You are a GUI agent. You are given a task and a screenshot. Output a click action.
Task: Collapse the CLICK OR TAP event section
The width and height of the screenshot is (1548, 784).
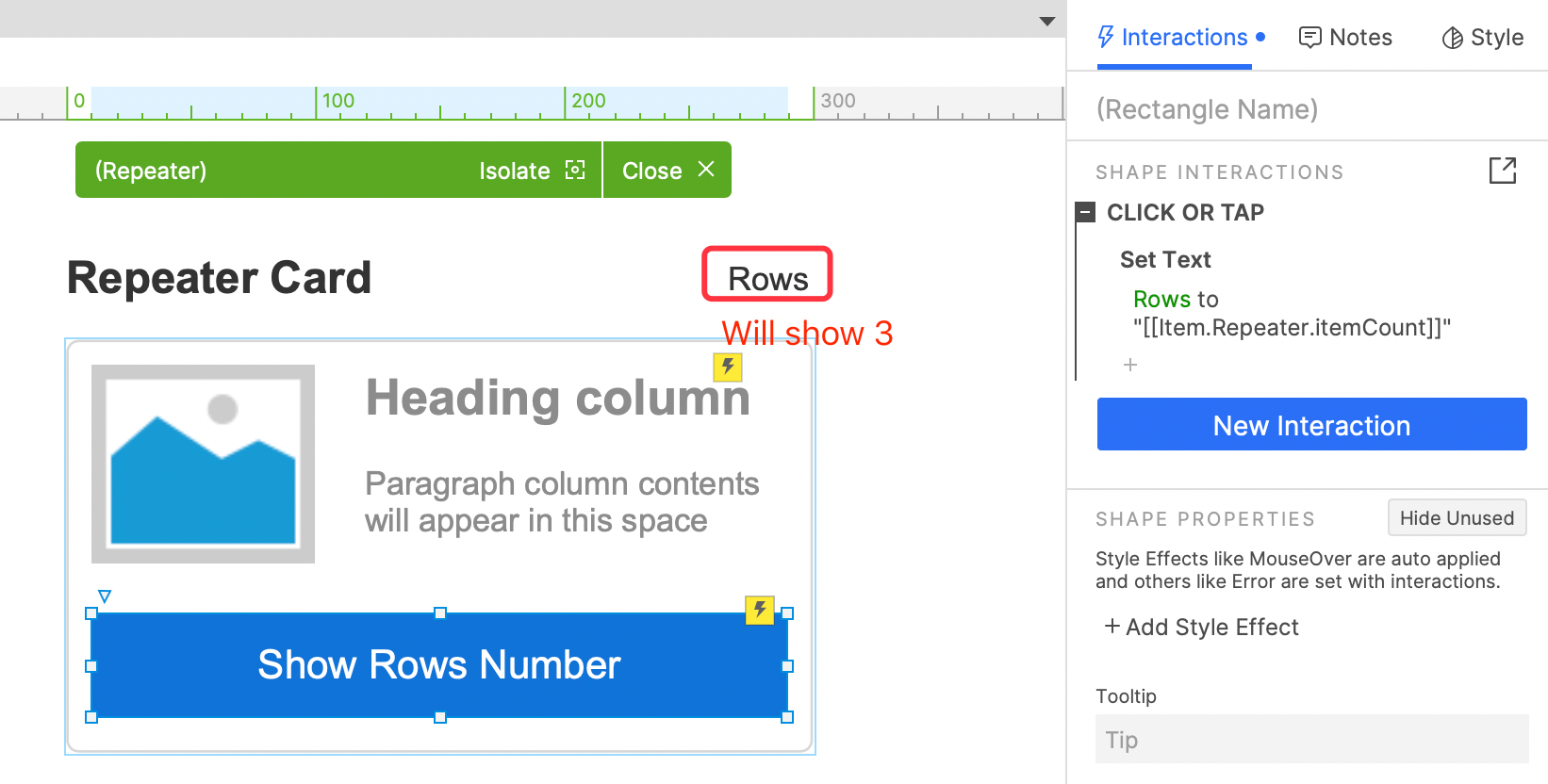[1085, 212]
